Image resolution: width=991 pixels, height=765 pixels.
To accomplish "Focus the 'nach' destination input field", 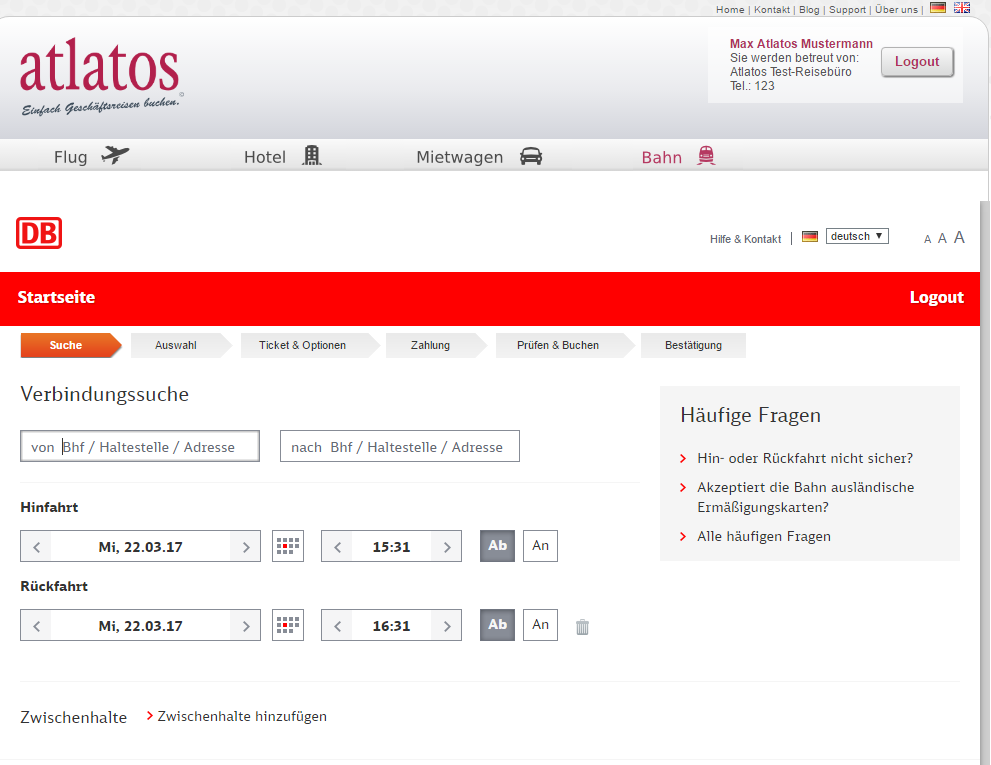I will pos(400,447).
